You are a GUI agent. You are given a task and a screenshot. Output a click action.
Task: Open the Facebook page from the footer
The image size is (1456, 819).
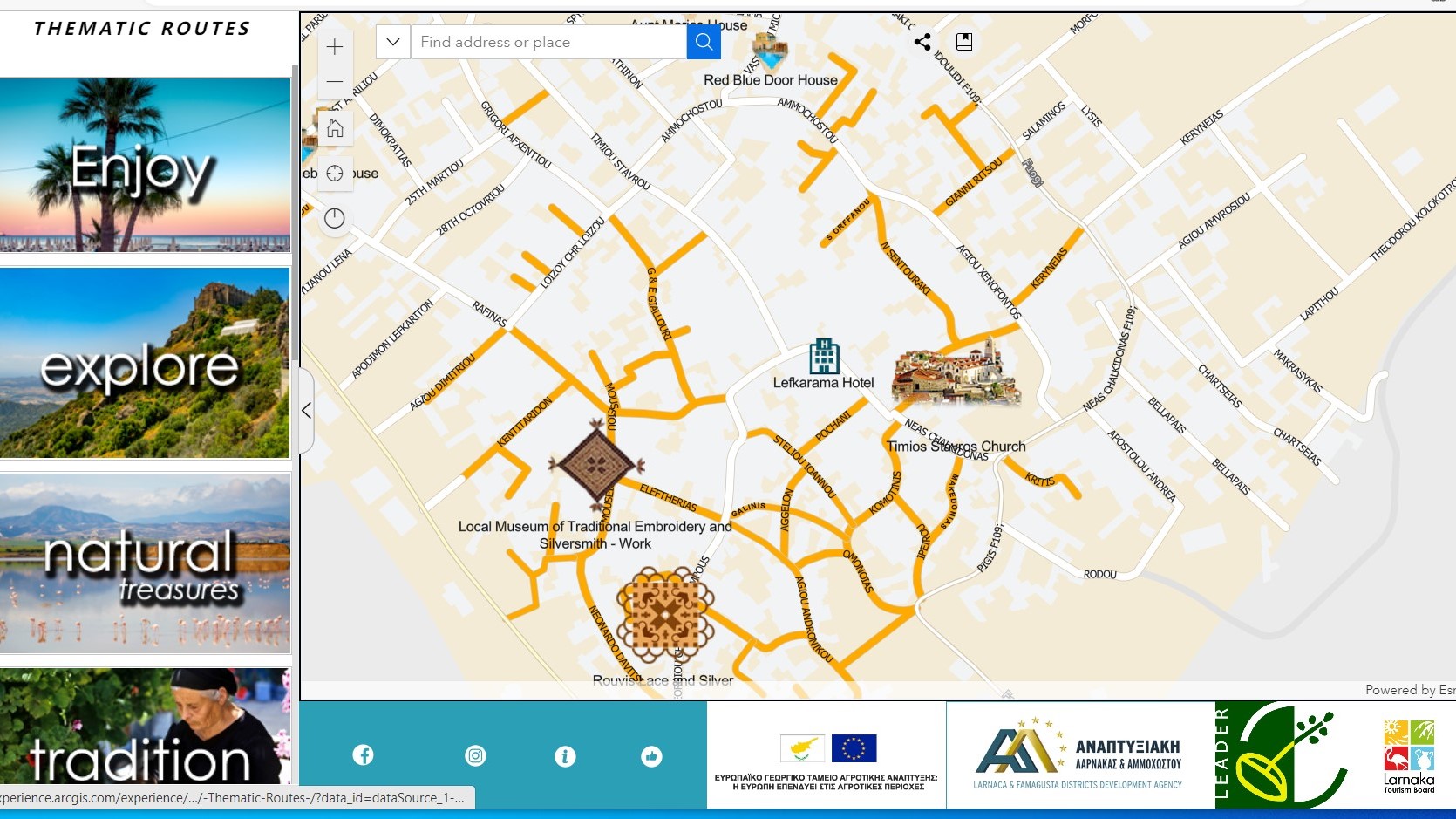363,754
